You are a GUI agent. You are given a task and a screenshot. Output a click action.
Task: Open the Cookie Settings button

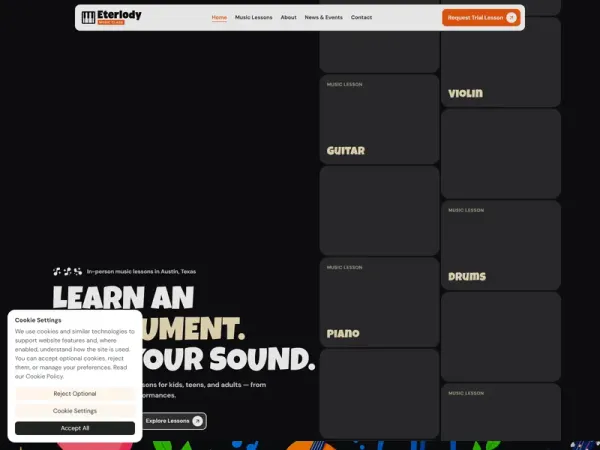click(x=75, y=411)
